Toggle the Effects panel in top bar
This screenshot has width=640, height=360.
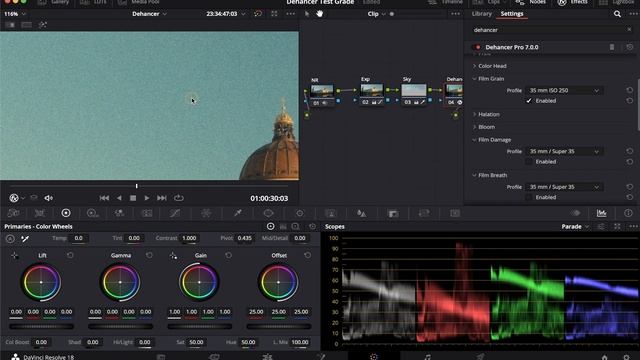(573, 2)
